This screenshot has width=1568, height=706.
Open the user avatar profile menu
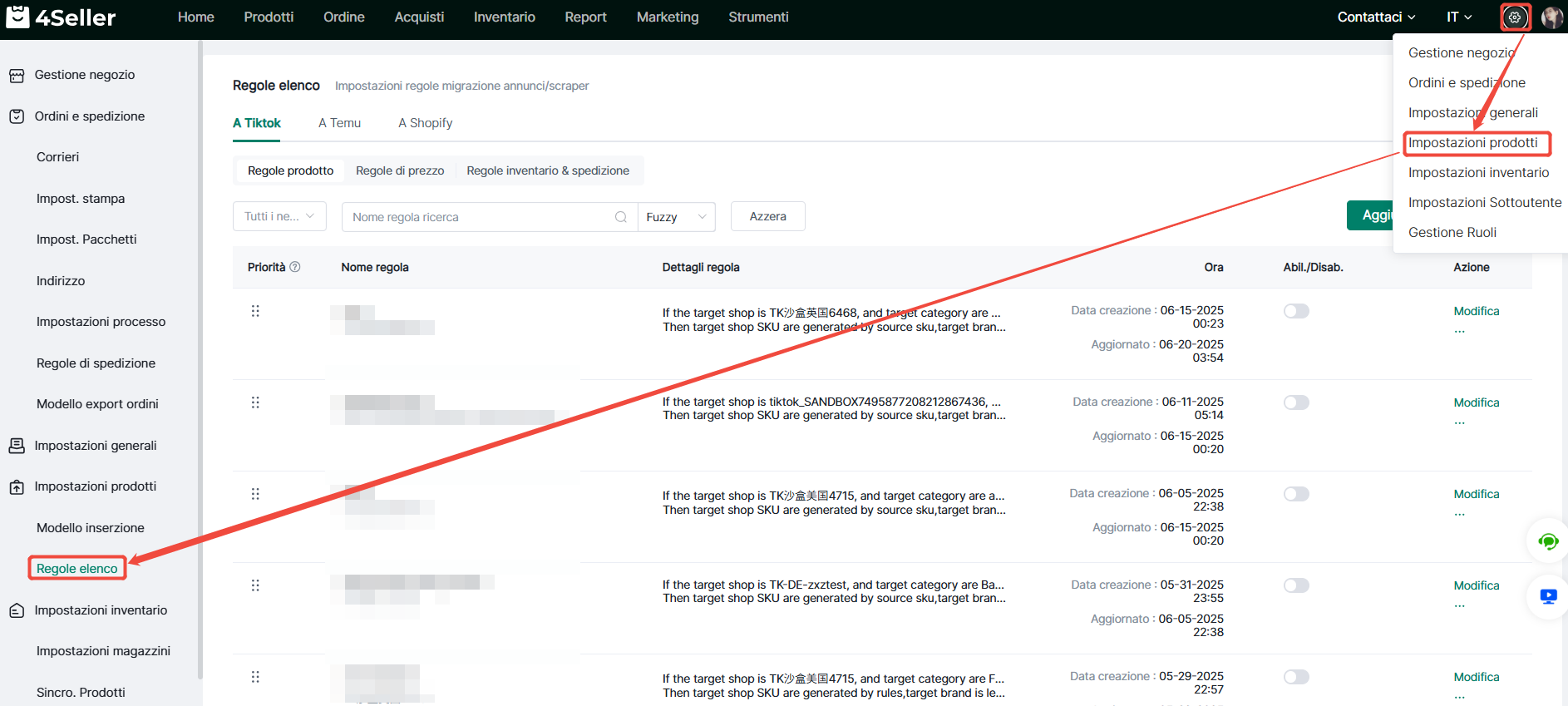[x=1551, y=17]
